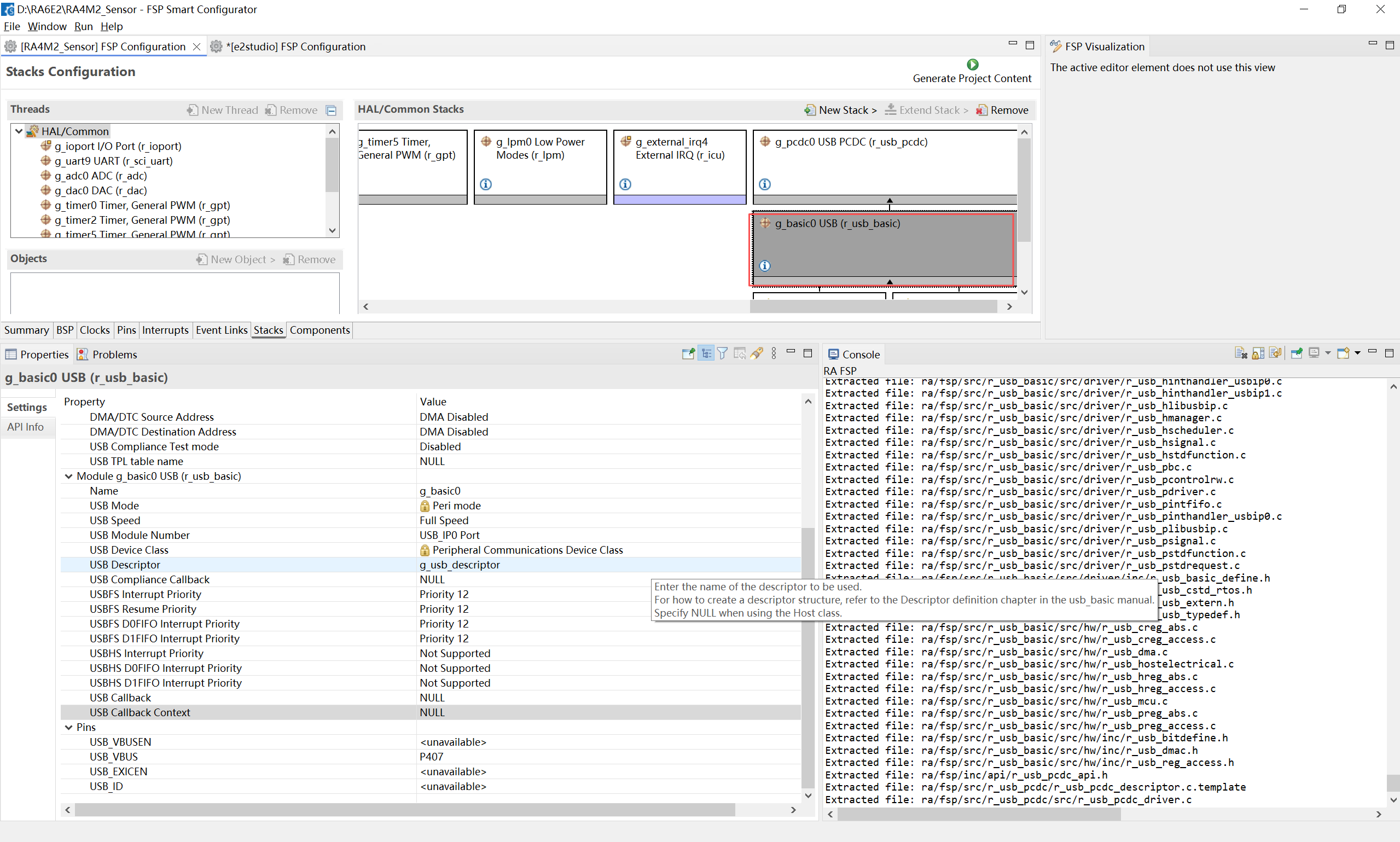
Task: Collapse the HAL/Common tree node
Action: (19, 131)
